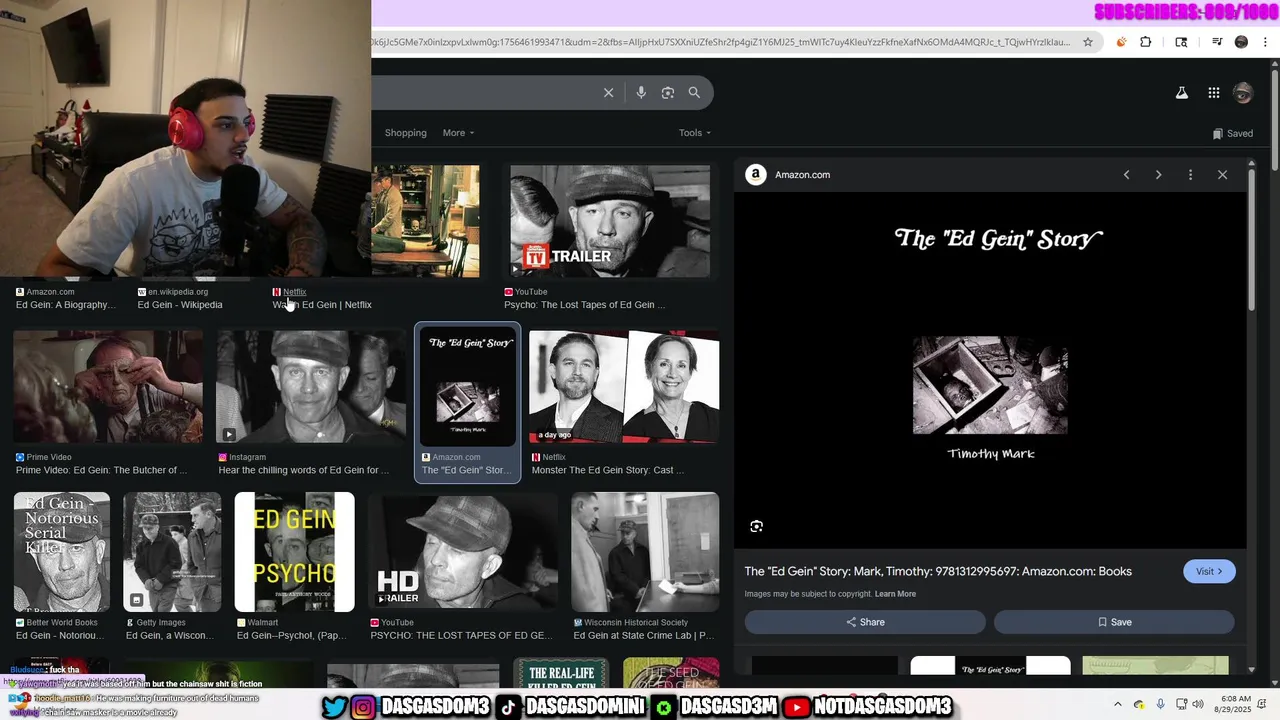Click the magnifying glass search icon
Viewport: 1280px width, 720px height.
pos(694,93)
